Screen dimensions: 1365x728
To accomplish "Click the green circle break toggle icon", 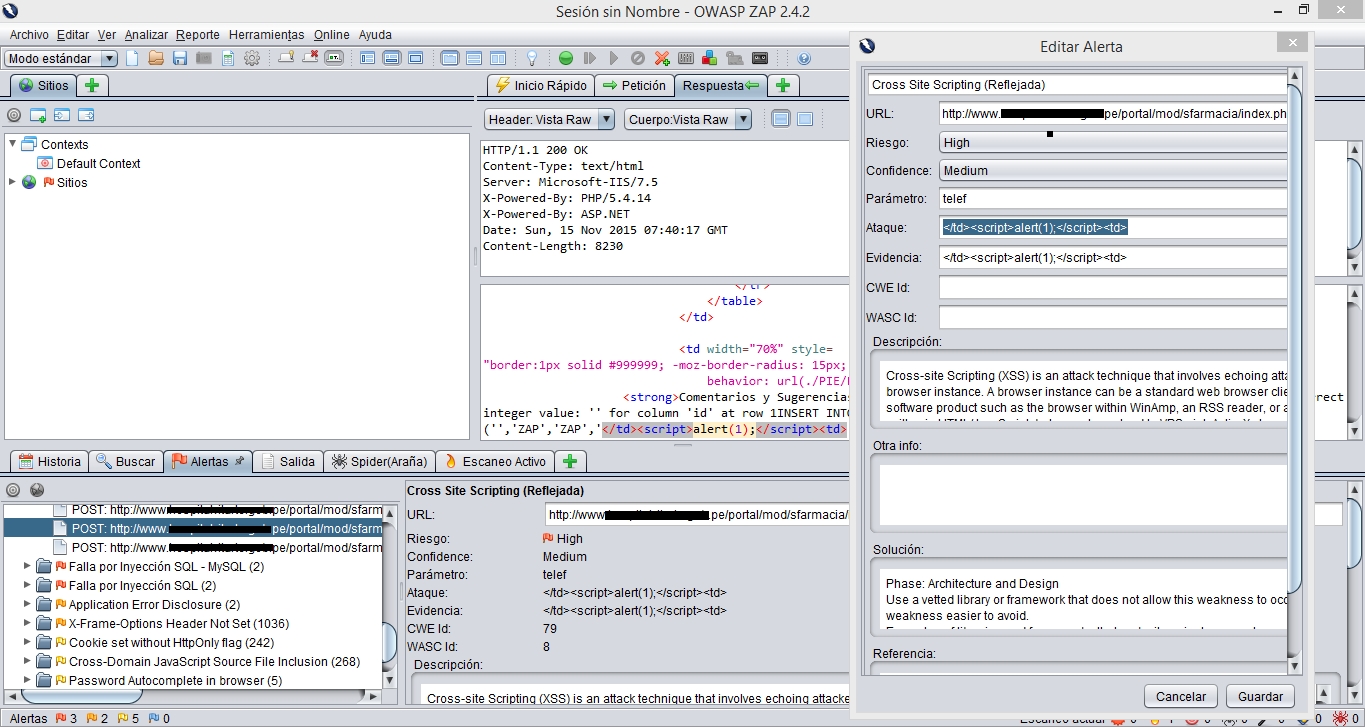I will coord(566,58).
